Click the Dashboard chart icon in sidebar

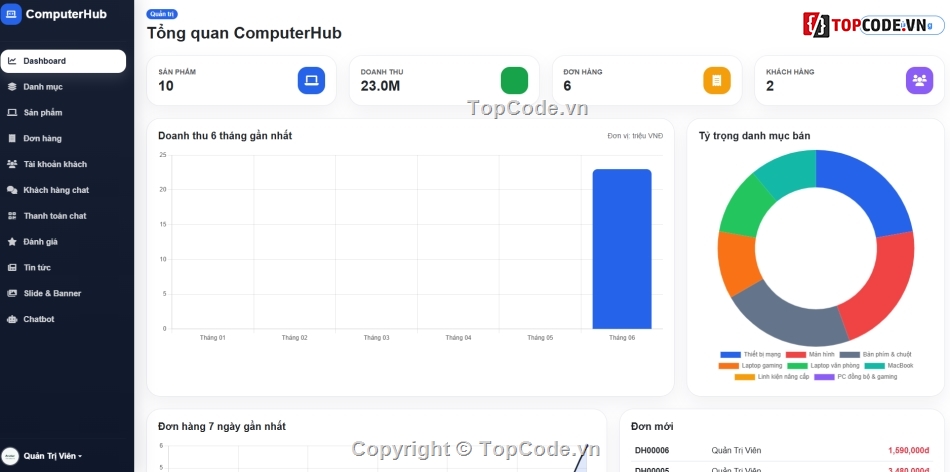pyautogui.click(x=12, y=61)
